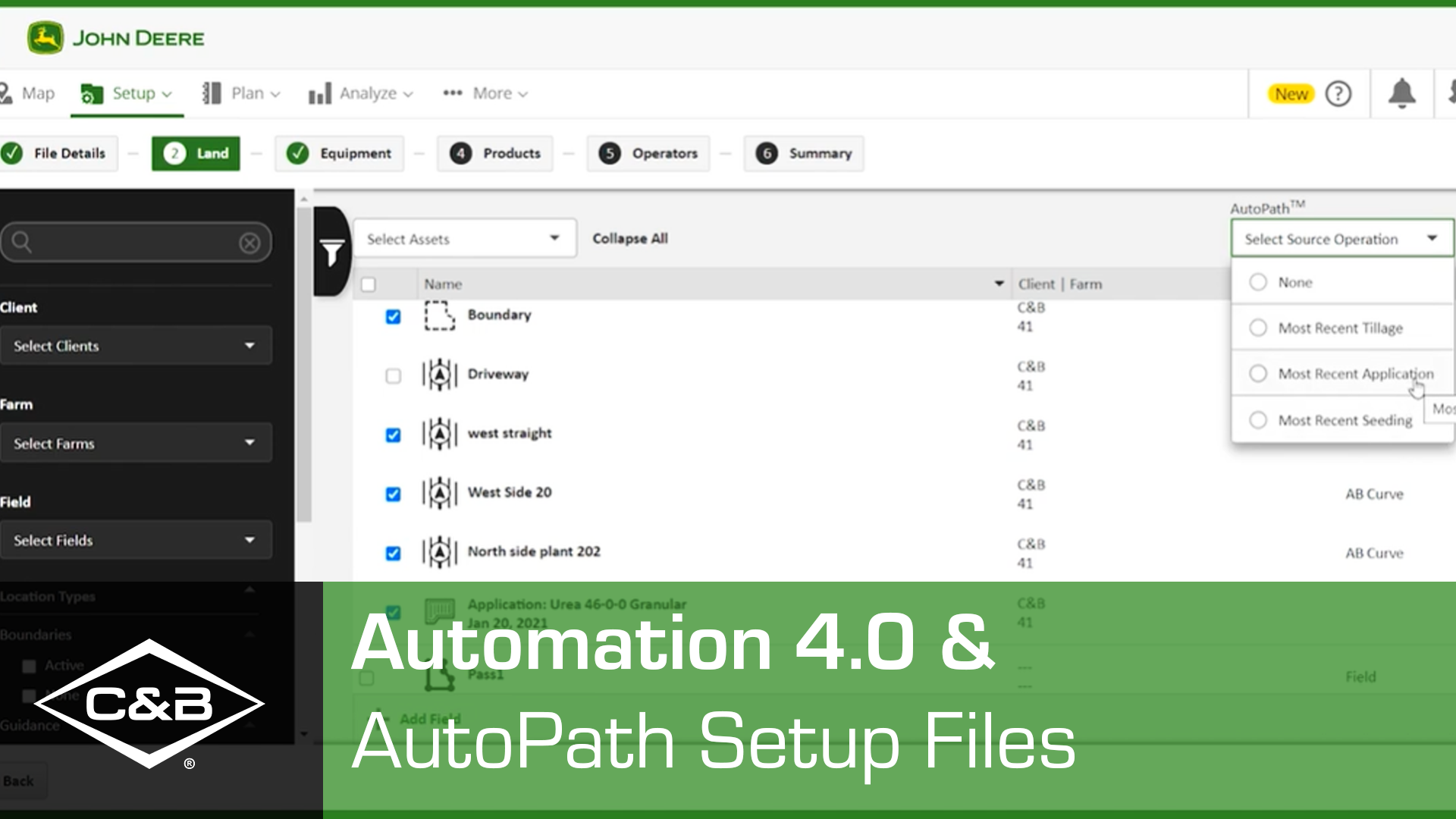Screen dimensions: 1456x819
Task: Clear the search field with the X icon
Action: tap(249, 243)
